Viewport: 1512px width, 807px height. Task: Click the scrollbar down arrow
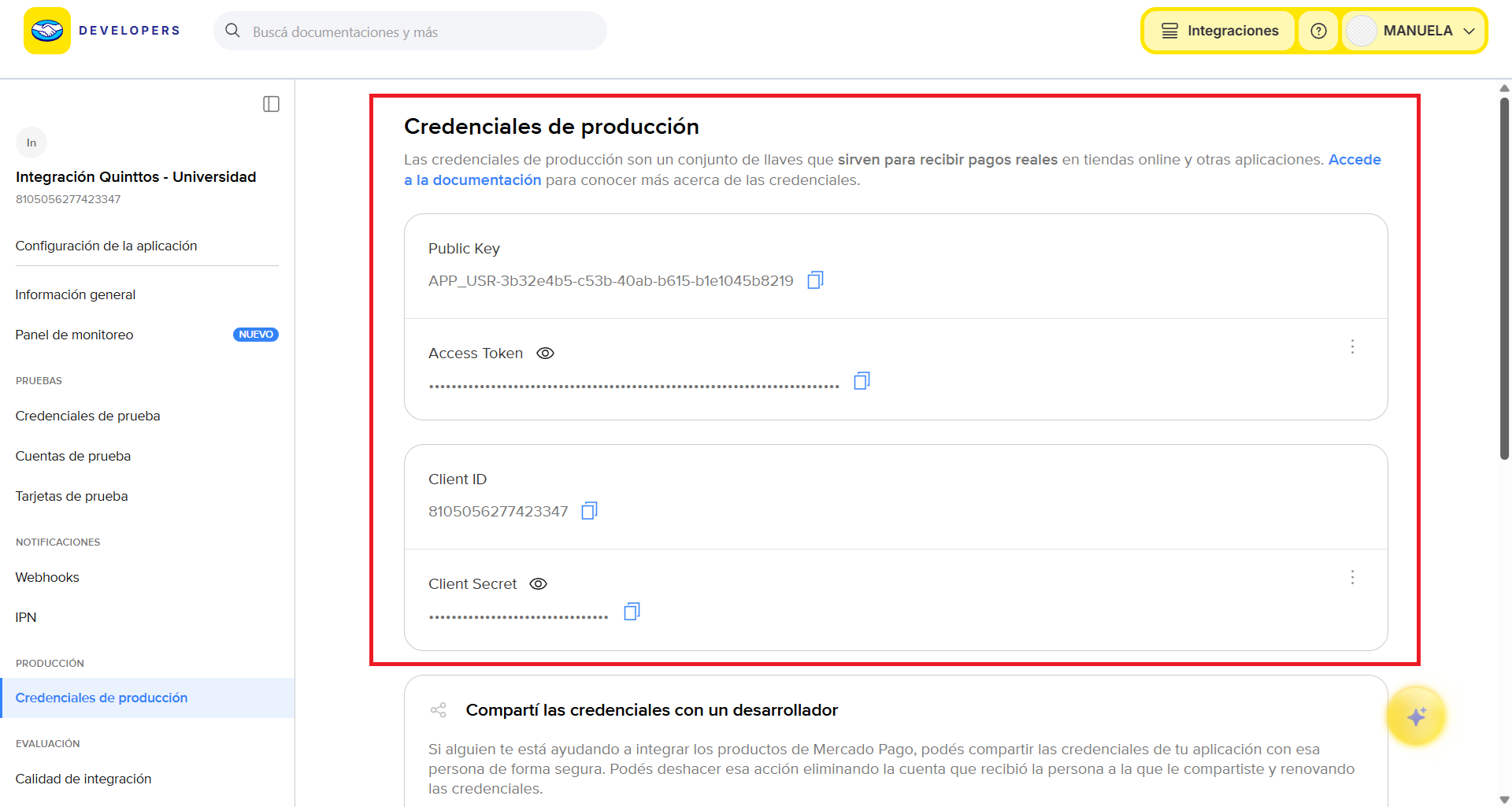pos(1504,800)
